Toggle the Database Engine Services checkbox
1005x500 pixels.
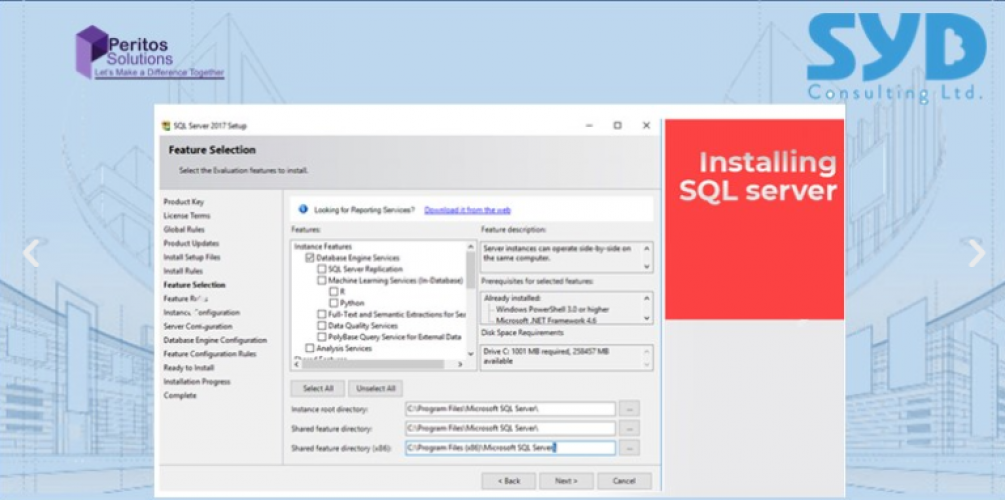310,258
